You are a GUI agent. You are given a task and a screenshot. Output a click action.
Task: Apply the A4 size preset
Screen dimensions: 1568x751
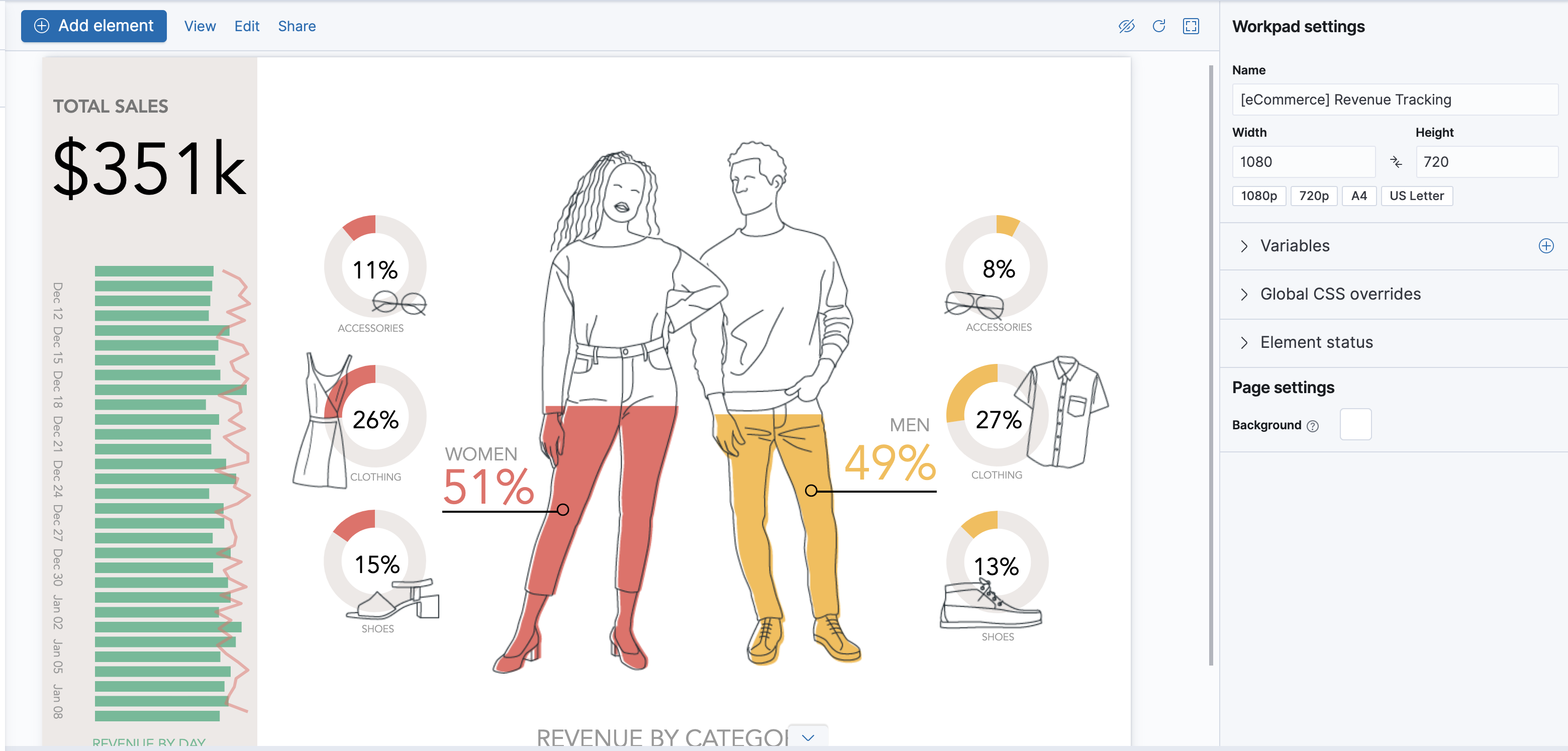(x=1358, y=196)
